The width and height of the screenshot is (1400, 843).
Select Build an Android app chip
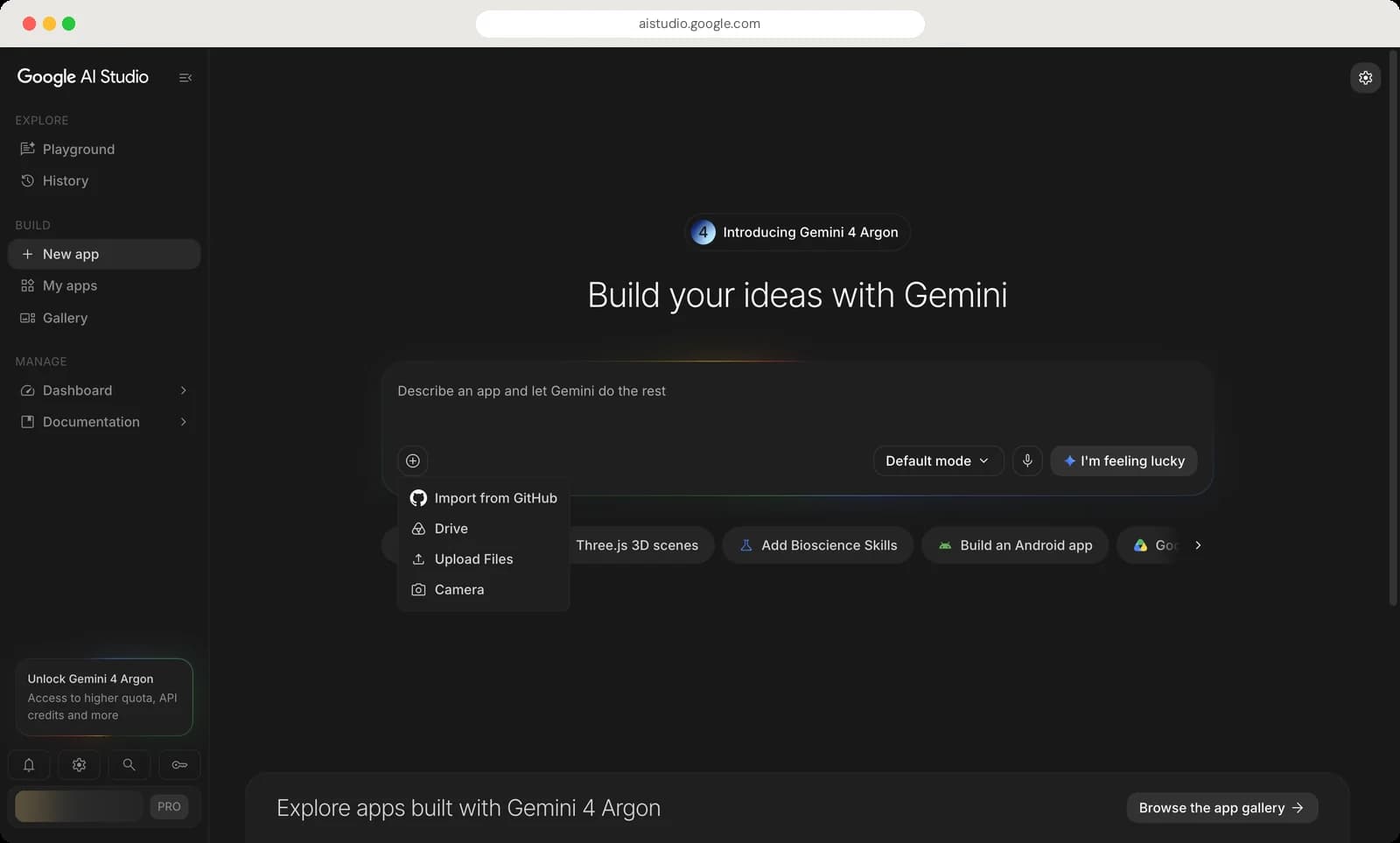1014,545
